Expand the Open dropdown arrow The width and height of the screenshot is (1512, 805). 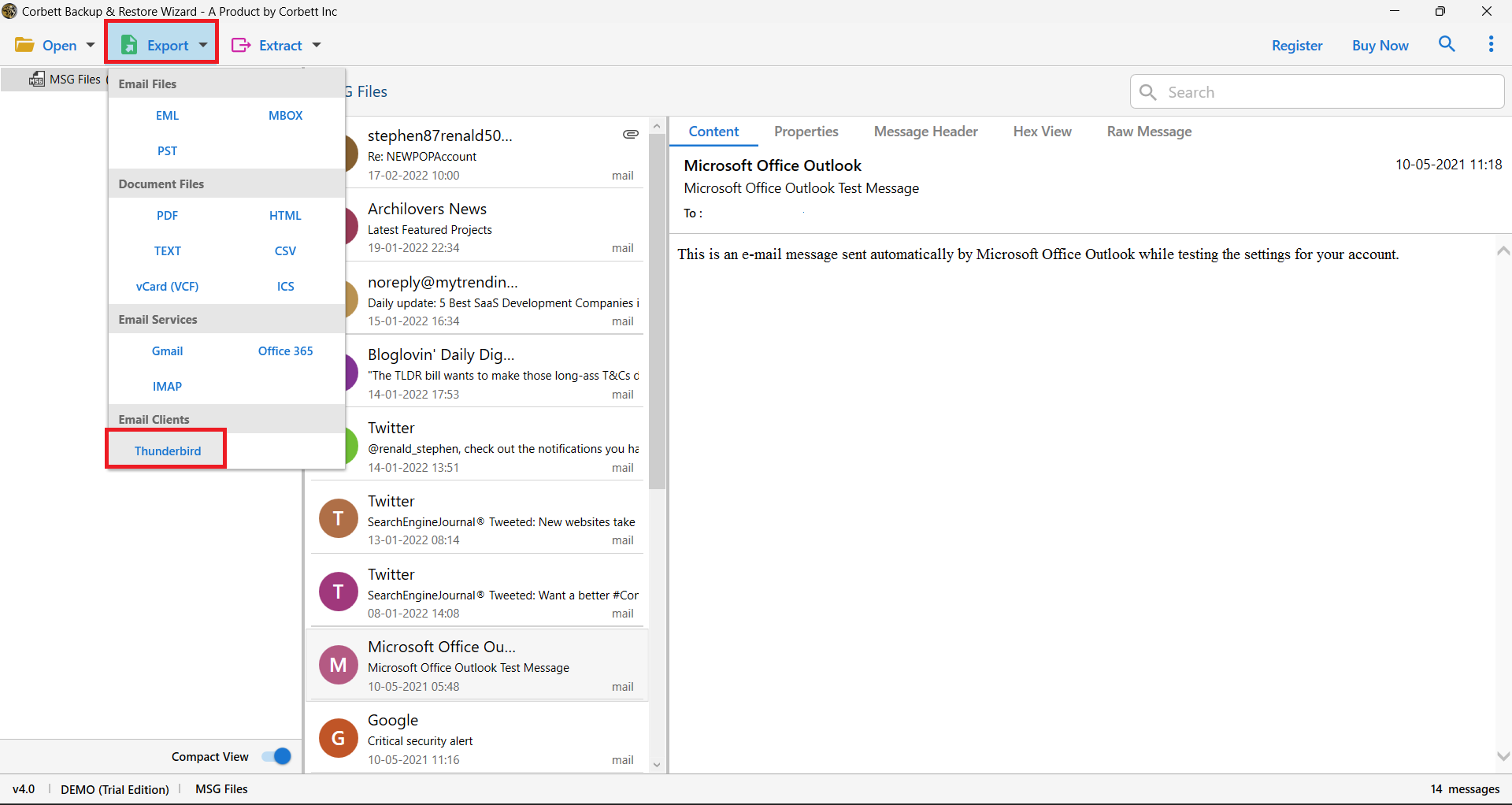91,45
